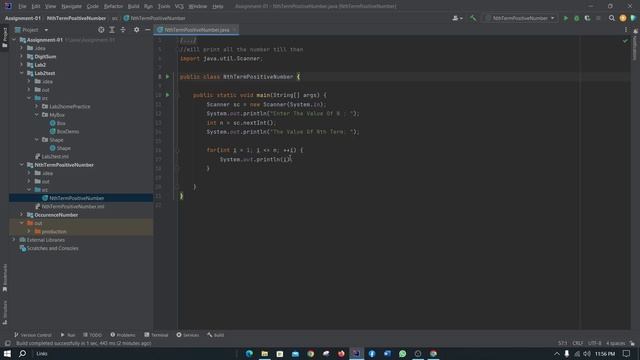Open the Problems tool window

(x=122, y=335)
